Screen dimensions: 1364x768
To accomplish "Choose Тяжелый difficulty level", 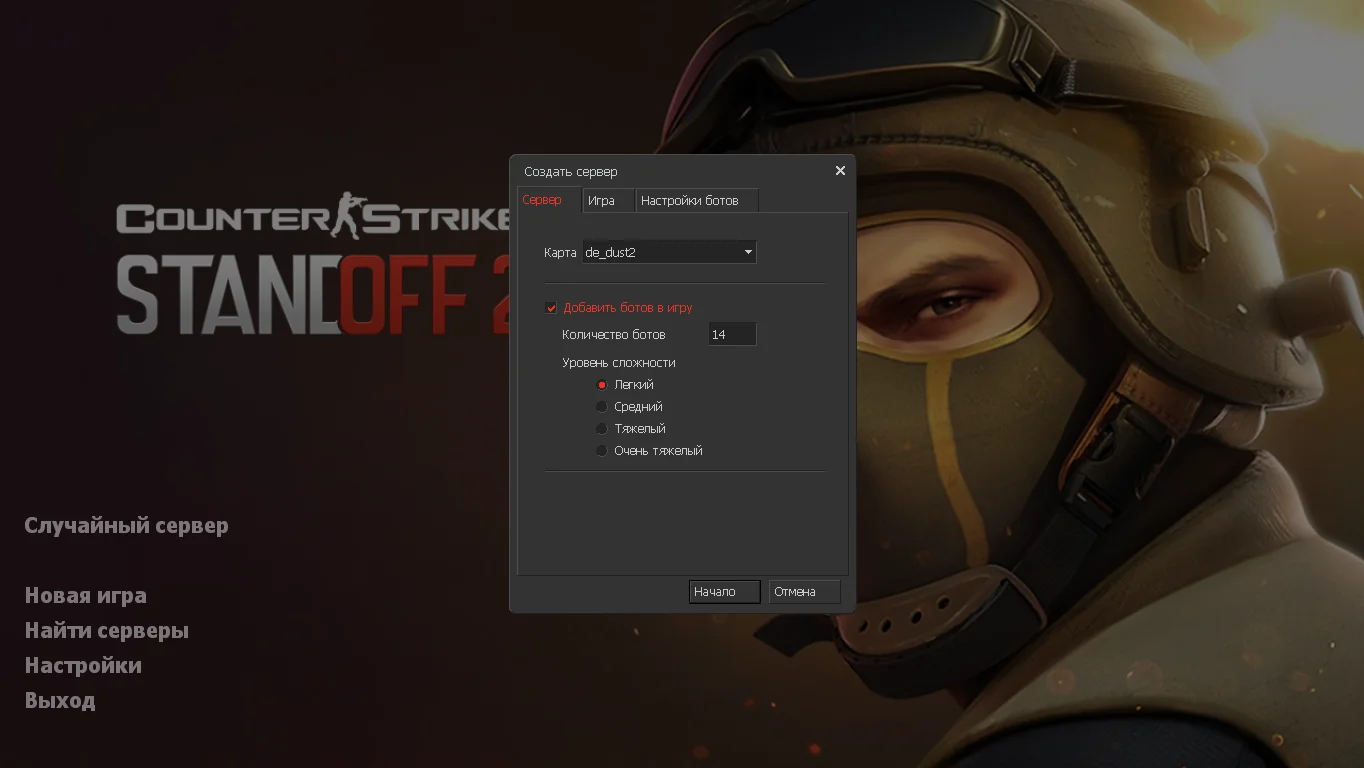I will coord(602,429).
